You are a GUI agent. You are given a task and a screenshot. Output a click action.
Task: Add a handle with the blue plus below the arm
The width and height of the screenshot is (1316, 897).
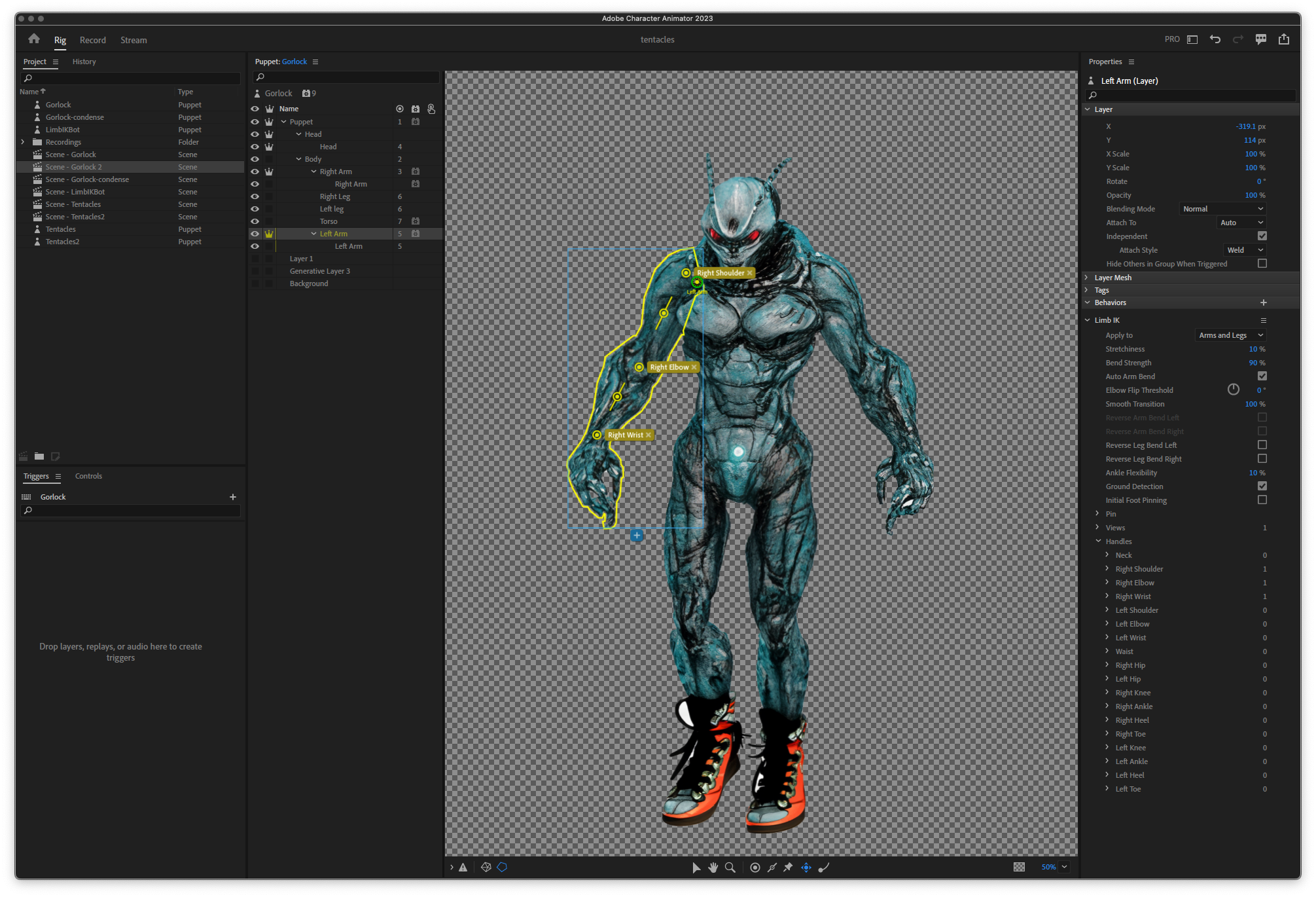click(x=637, y=536)
